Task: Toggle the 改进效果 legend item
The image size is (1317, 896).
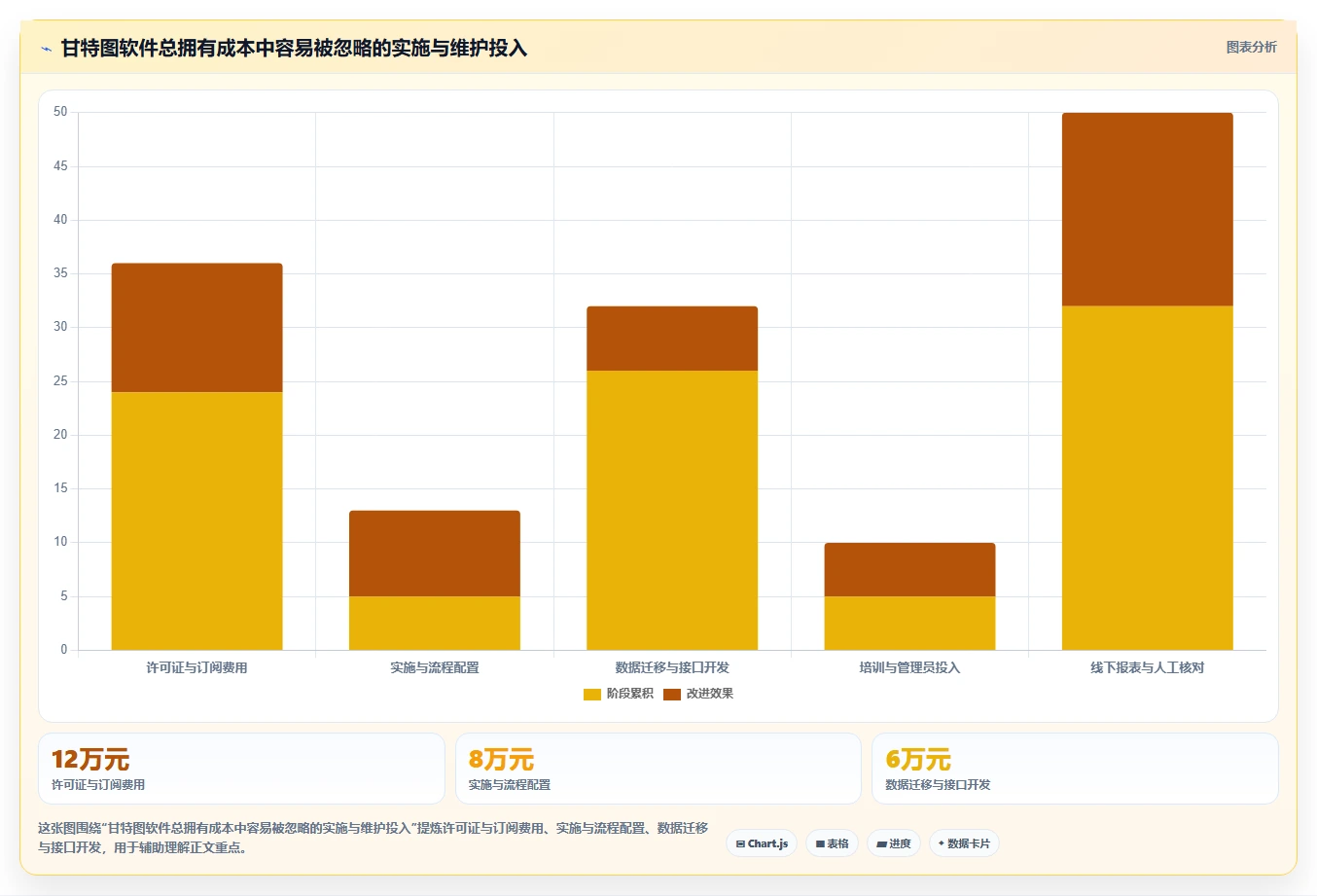Action: (698, 694)
